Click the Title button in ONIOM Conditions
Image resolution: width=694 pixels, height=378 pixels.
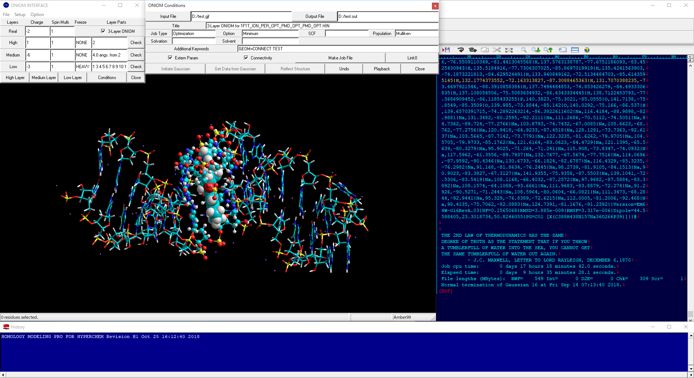176,26
